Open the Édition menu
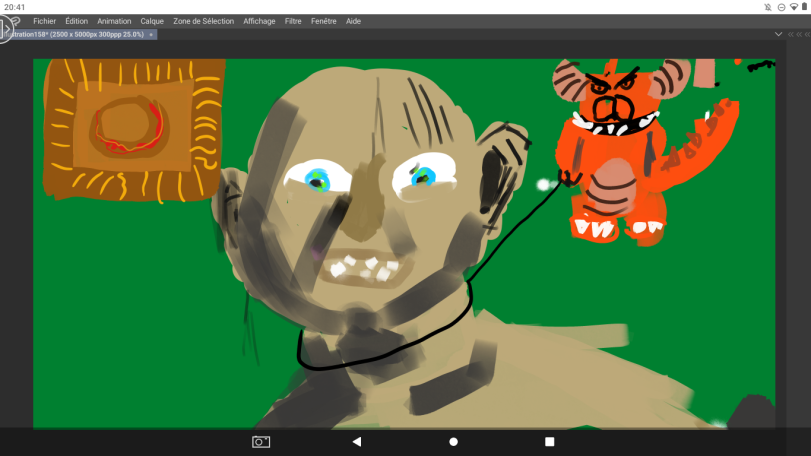 coord(77,21)
